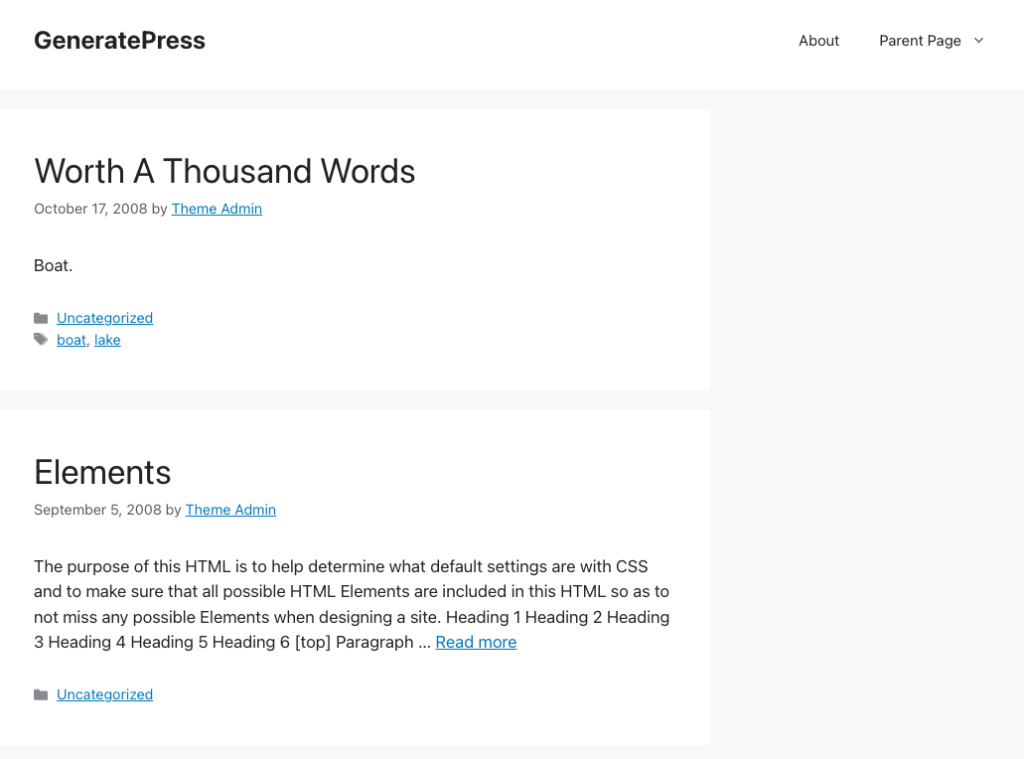This screenshot has height=759, width=1024.
Task: Click the October 17, 2008 post date
Action: (x=90, y=209)
